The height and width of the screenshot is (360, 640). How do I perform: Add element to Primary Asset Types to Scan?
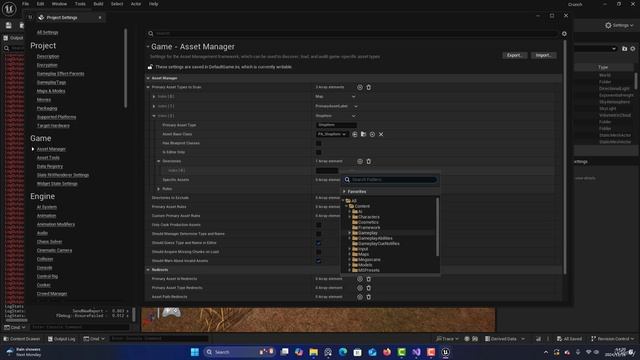360,87
